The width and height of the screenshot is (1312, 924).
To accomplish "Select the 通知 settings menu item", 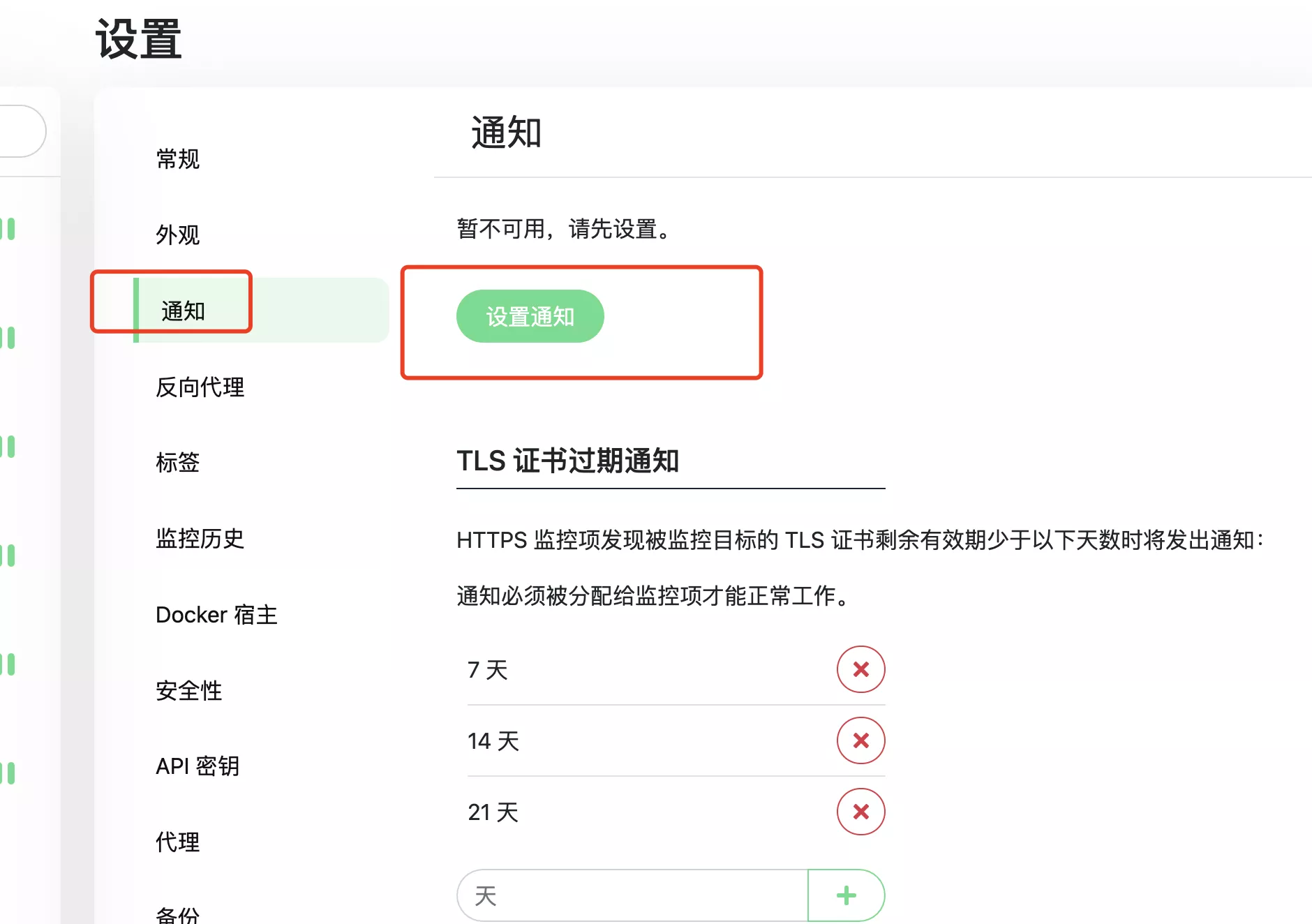I will pos(184,311).
